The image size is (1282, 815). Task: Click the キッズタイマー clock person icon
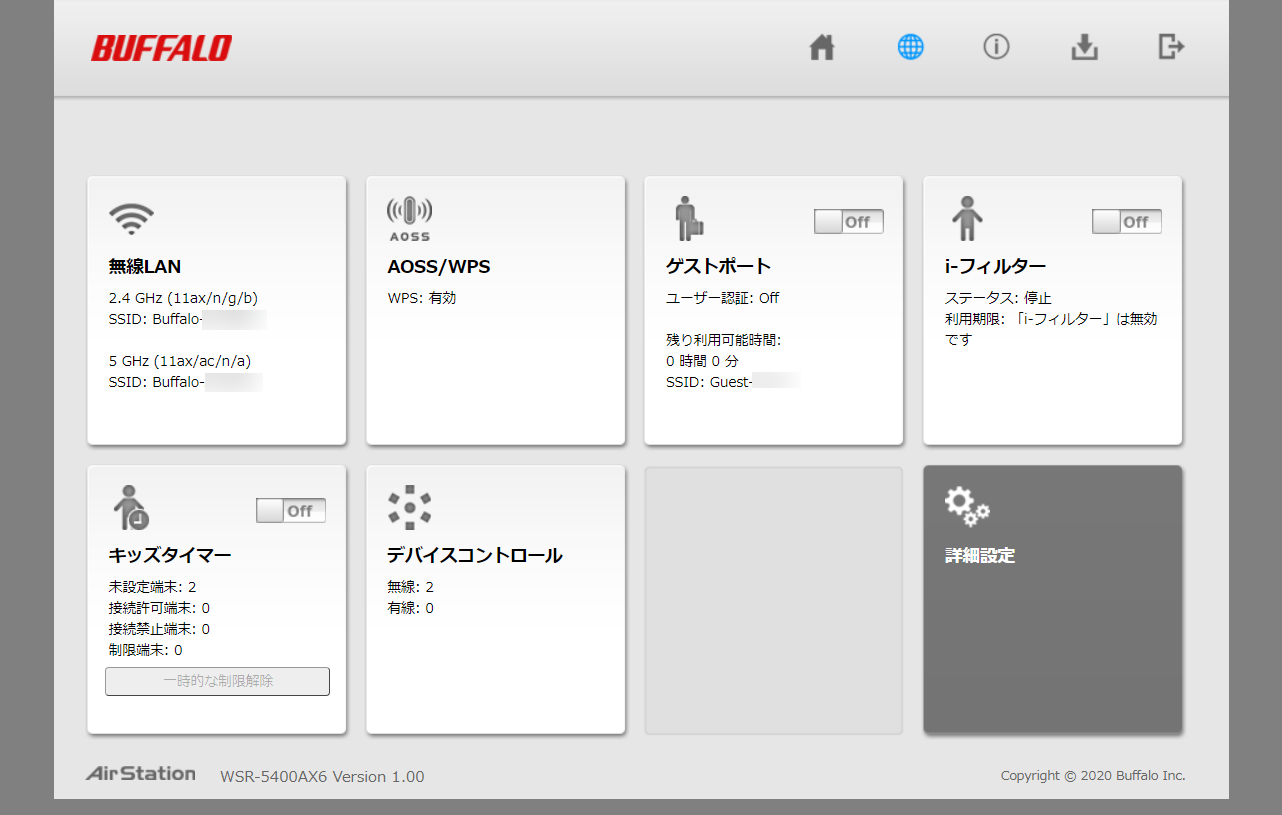pos(131,507)
